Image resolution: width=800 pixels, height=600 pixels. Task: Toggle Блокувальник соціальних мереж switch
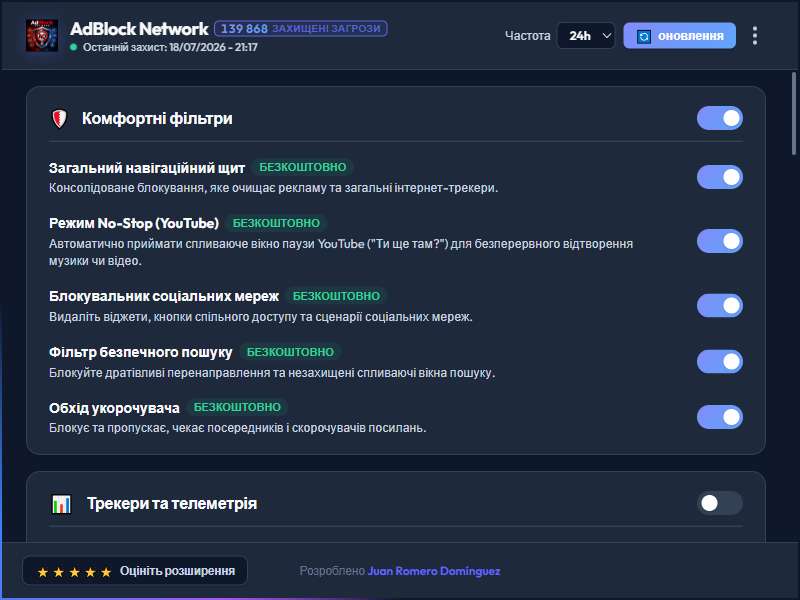pyautogui.click(x=719, y=306)
